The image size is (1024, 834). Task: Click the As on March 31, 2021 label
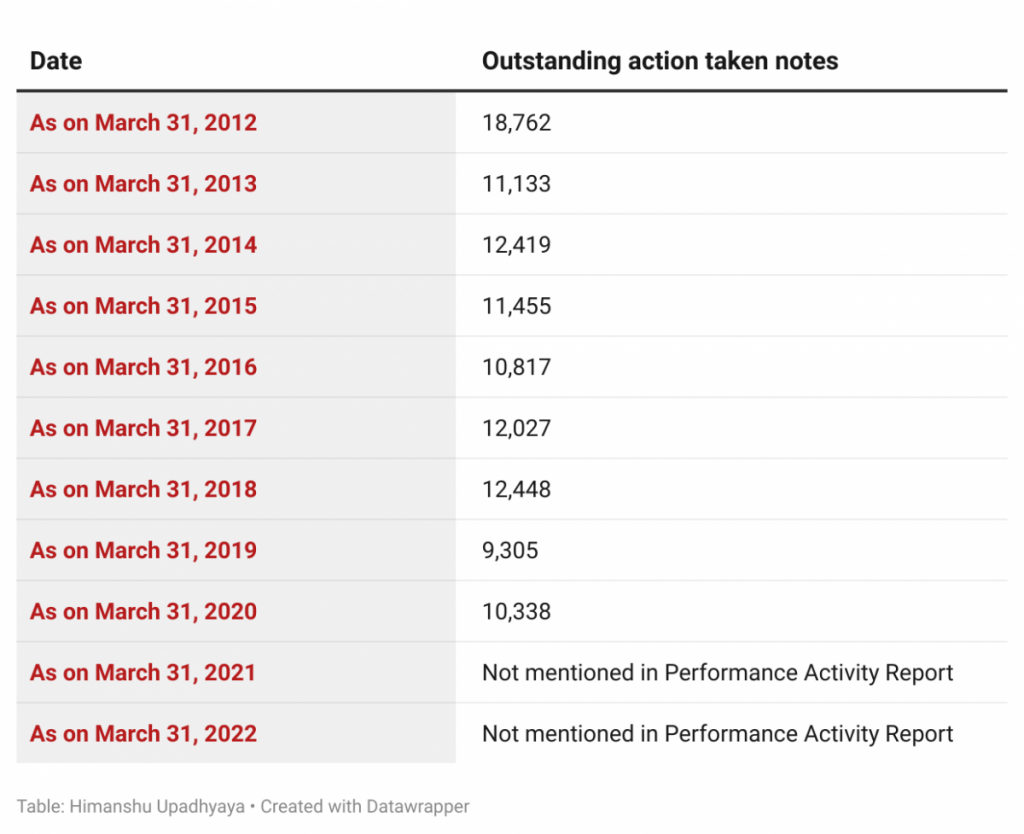point(143,672)
